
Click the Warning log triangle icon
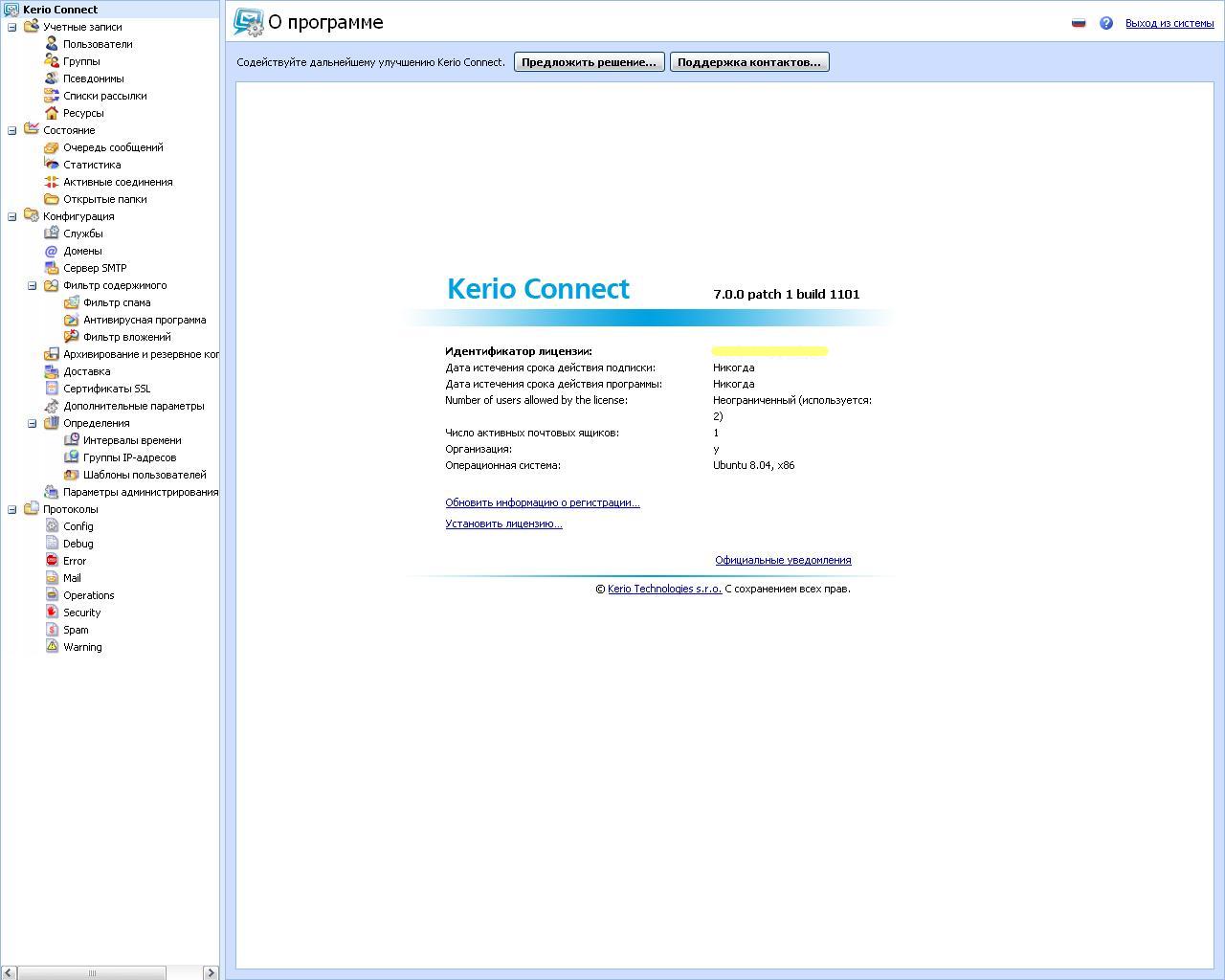[x=52, y=647]
